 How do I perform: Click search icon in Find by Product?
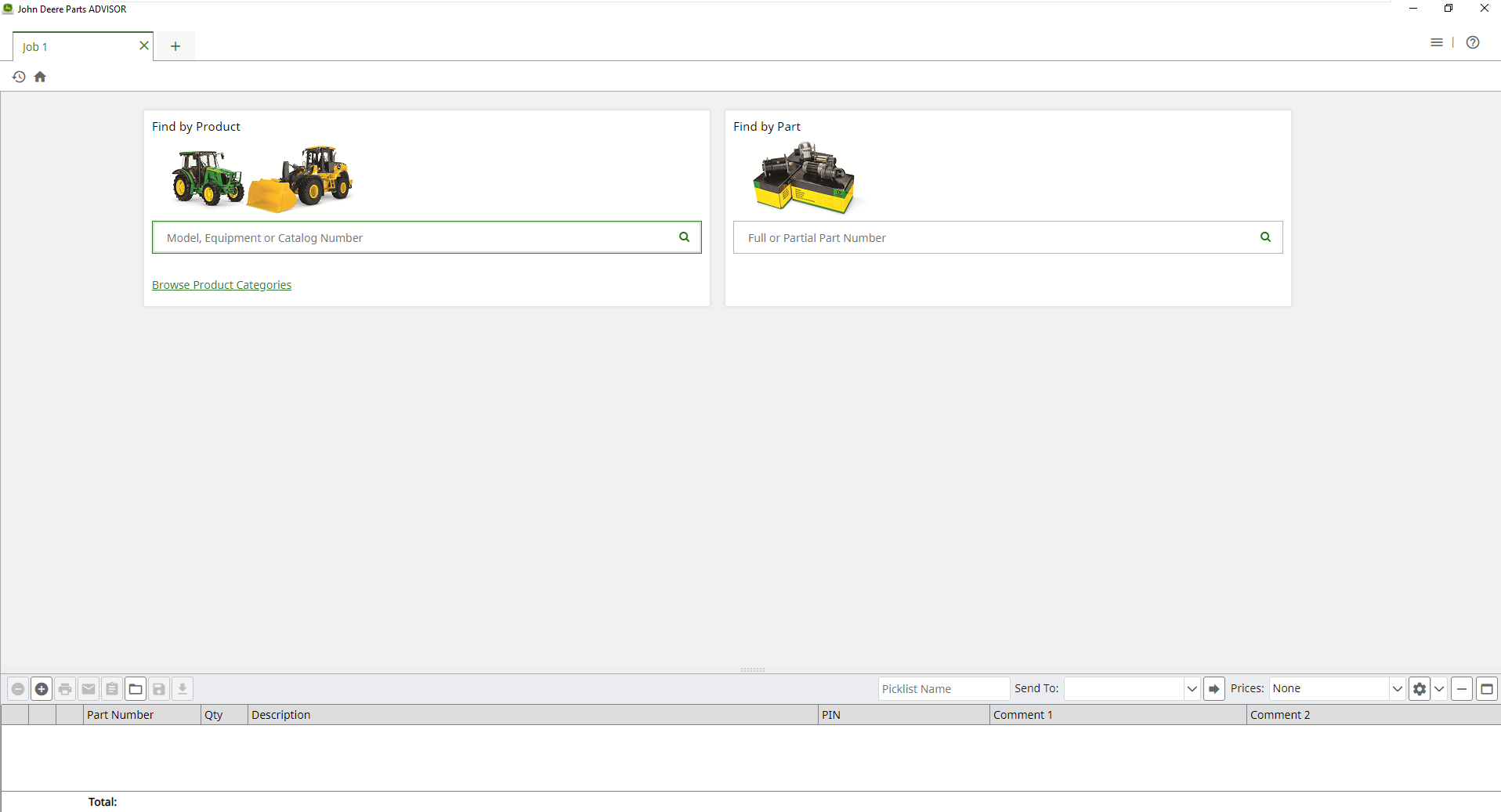click(684, 237)
